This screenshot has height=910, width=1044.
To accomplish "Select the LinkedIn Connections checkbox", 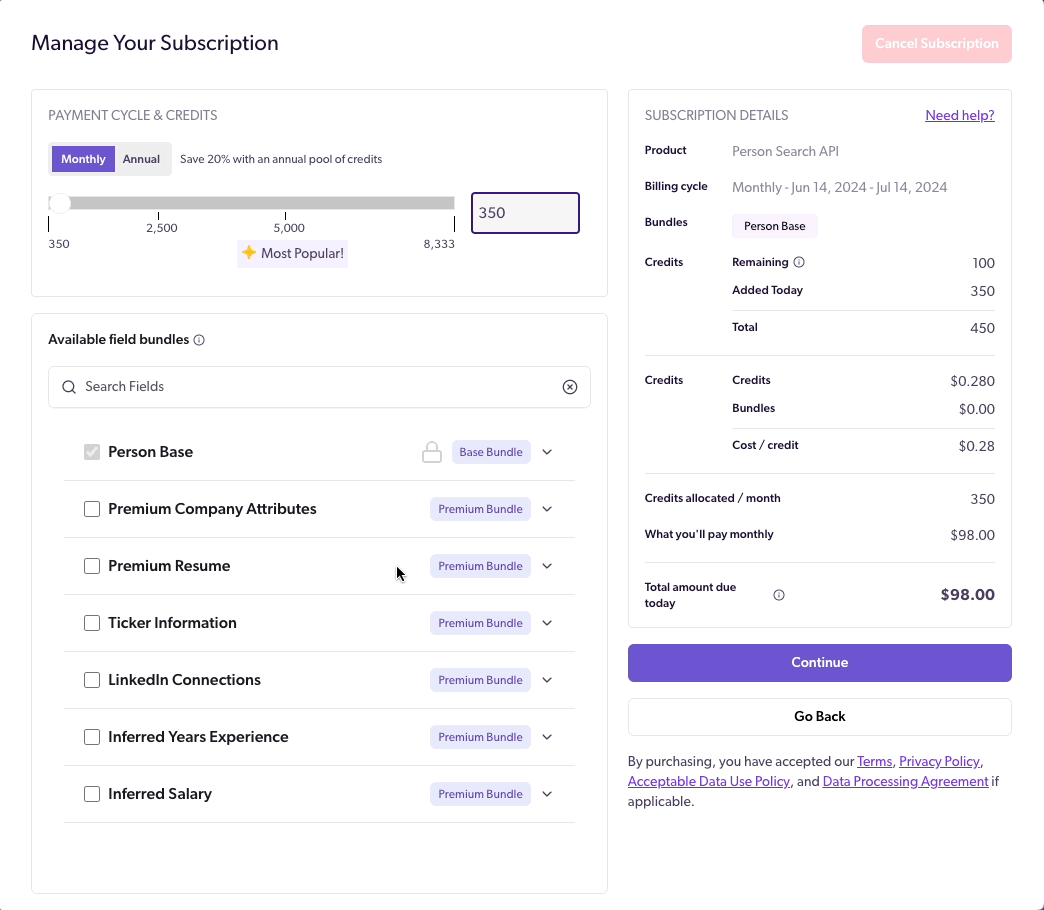I will pos(92,679).
